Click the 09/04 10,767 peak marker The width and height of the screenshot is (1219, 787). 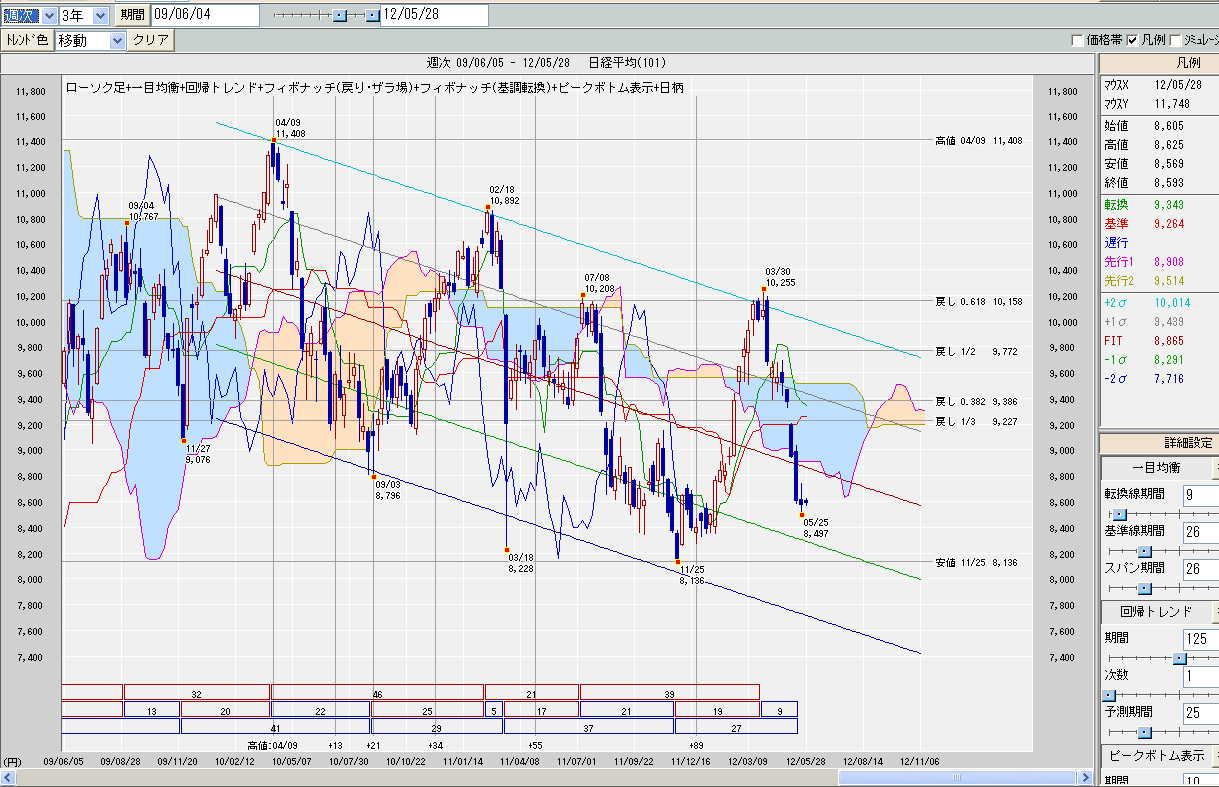pyautogui.click(x=127, y=223)
